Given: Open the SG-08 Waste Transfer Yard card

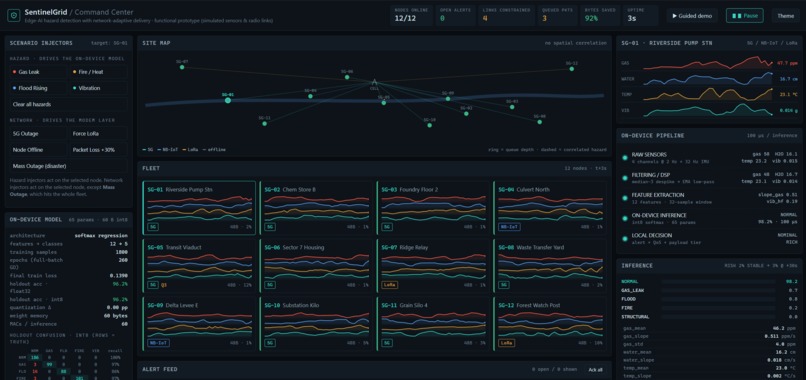Looking at the screenshot, I should [x=549, y=266].
